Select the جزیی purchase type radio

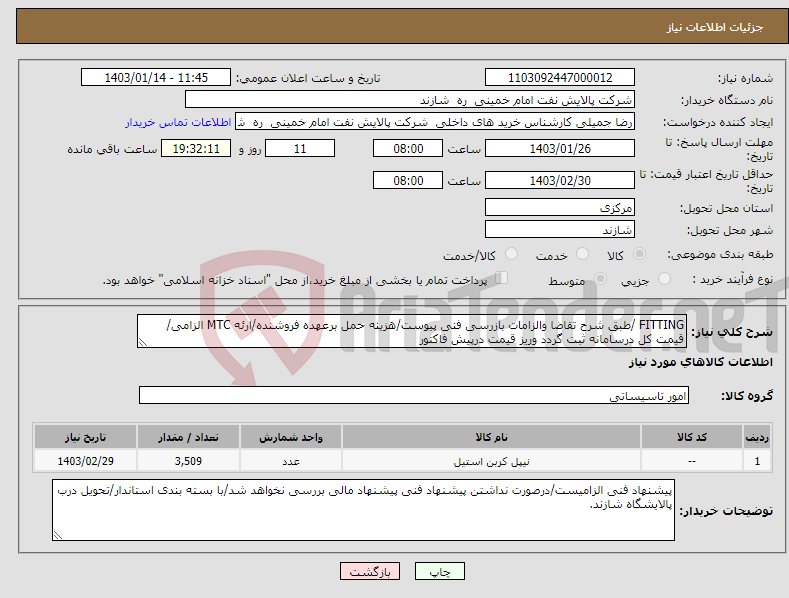664,278
